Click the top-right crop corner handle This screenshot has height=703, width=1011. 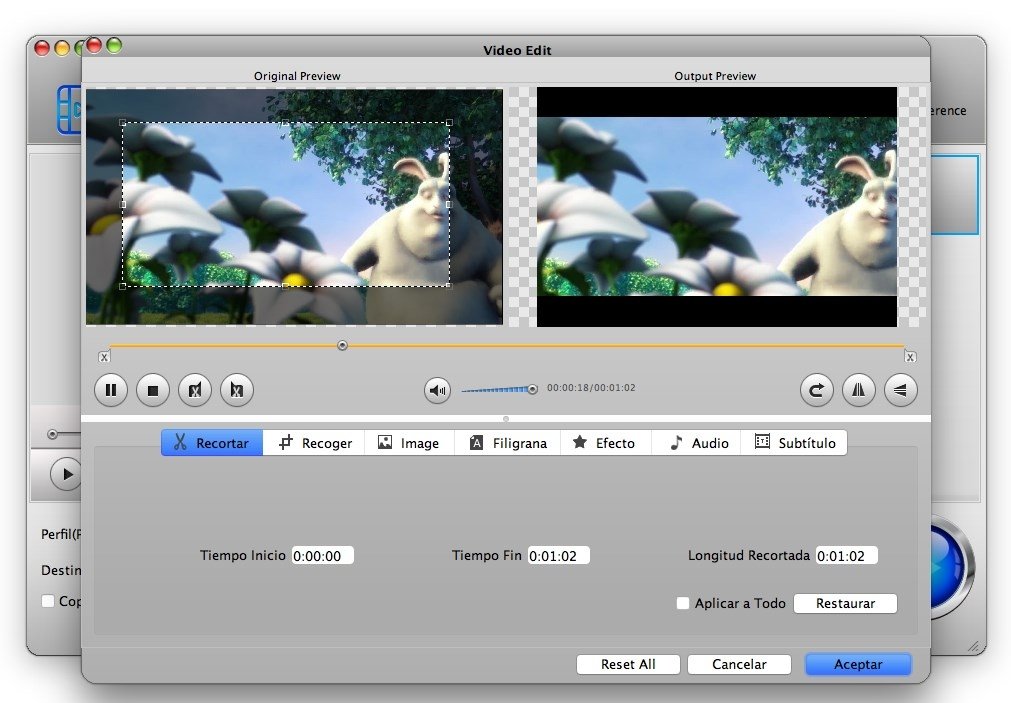click(x=449, y=122)
